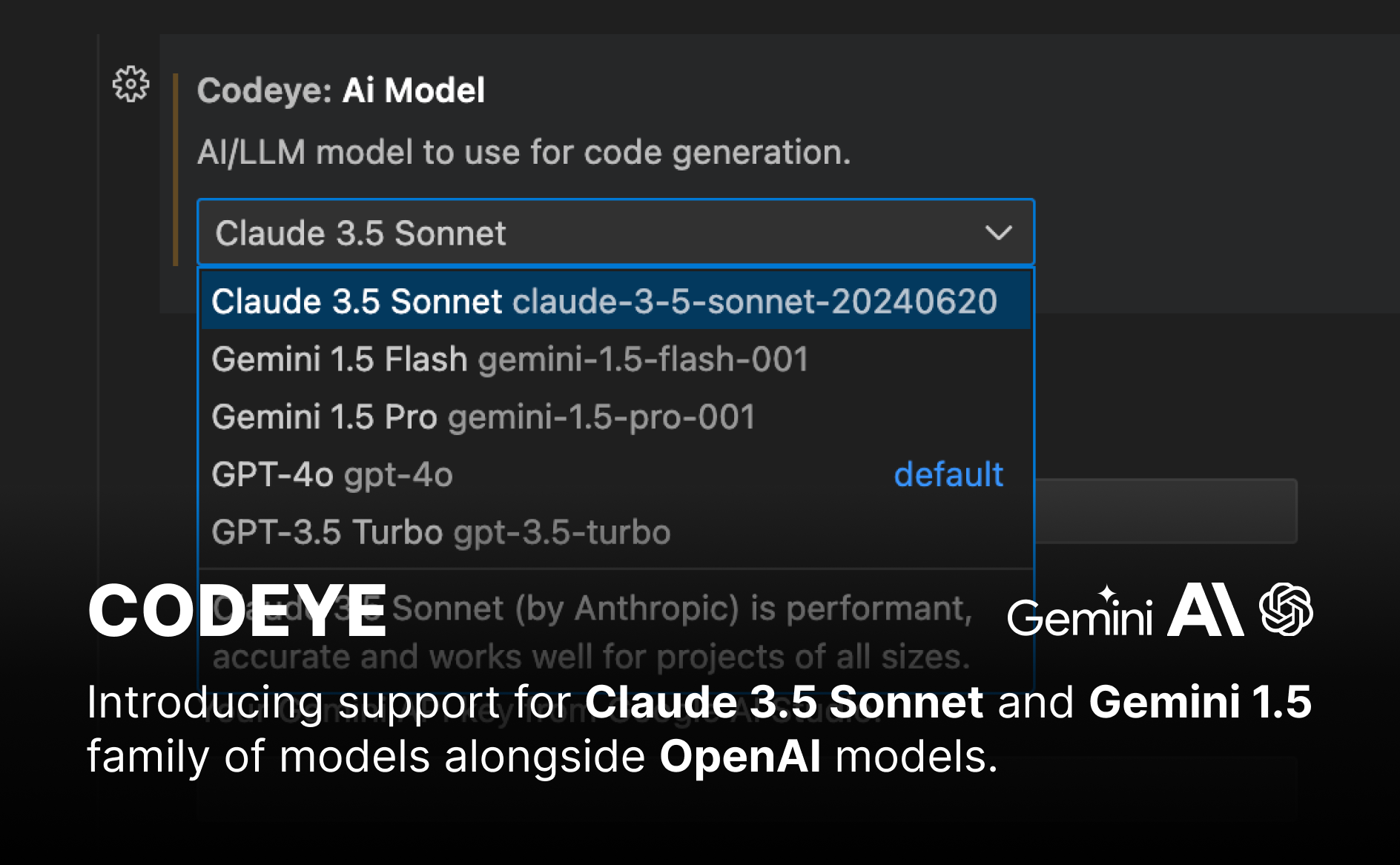Click the settings gear icon
The width and height of the screenshot is (1400, 865).
pos(131,84)
